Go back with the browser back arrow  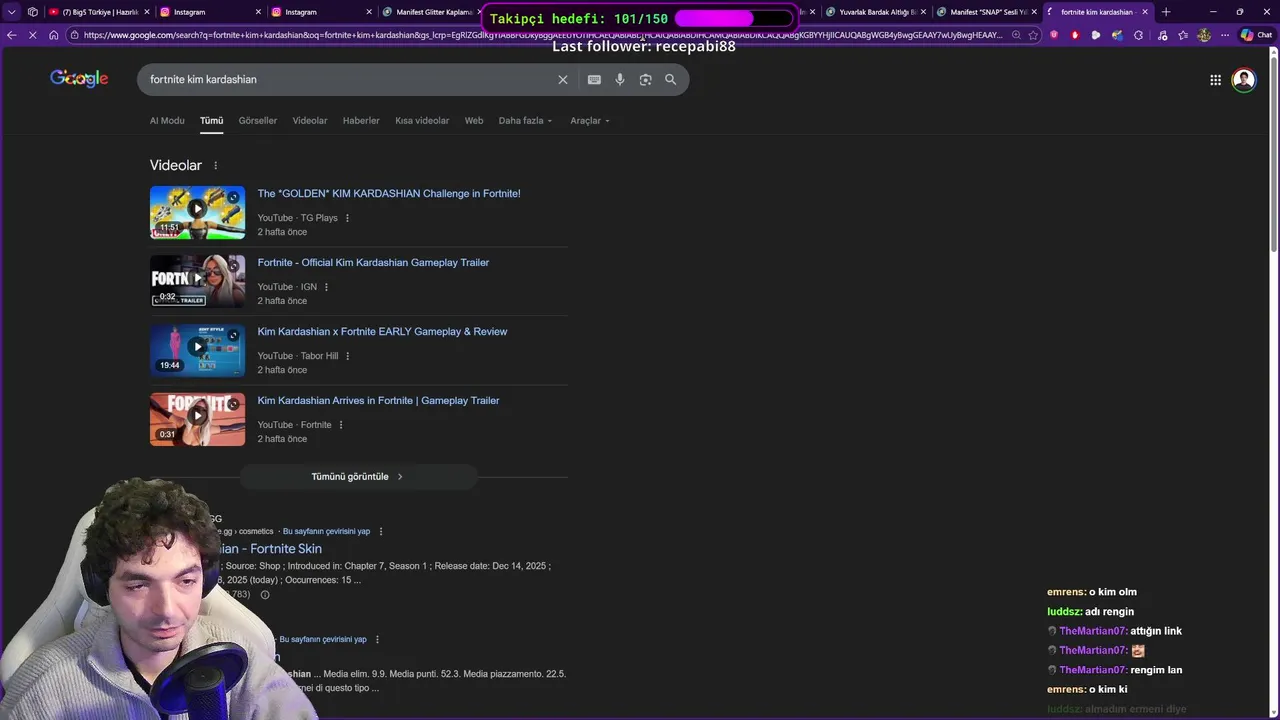[11, 35]
